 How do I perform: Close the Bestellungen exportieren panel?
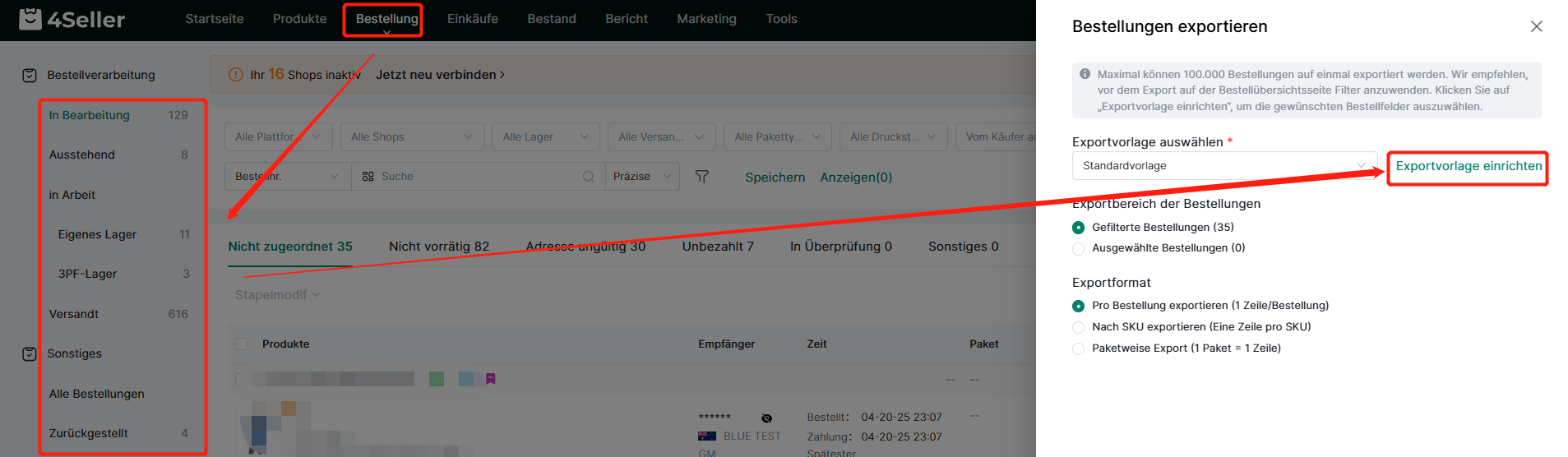pyautogui.click(x=1536, y=26)
